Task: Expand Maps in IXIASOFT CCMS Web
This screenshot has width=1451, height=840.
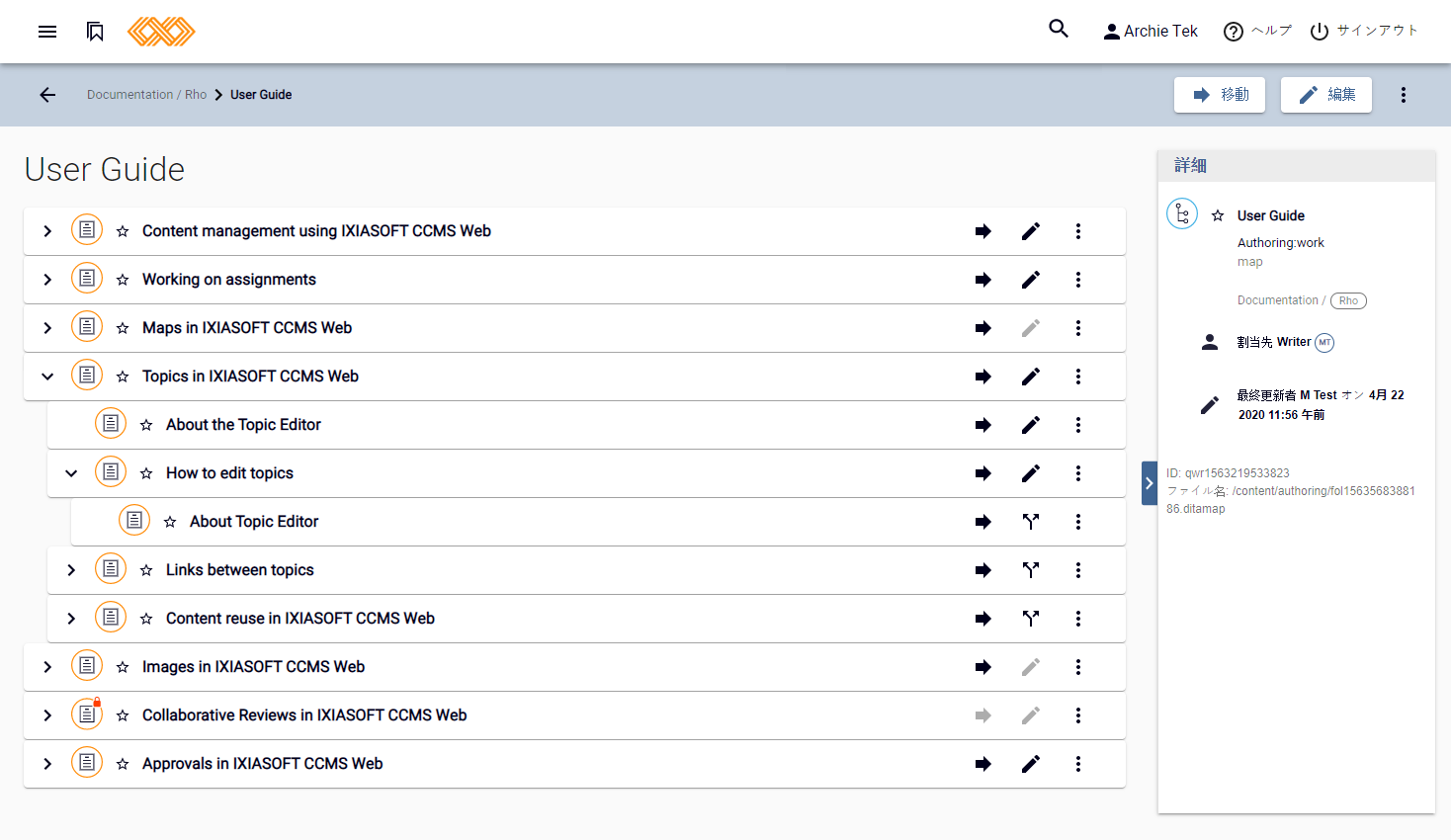Action: point(47,328)
